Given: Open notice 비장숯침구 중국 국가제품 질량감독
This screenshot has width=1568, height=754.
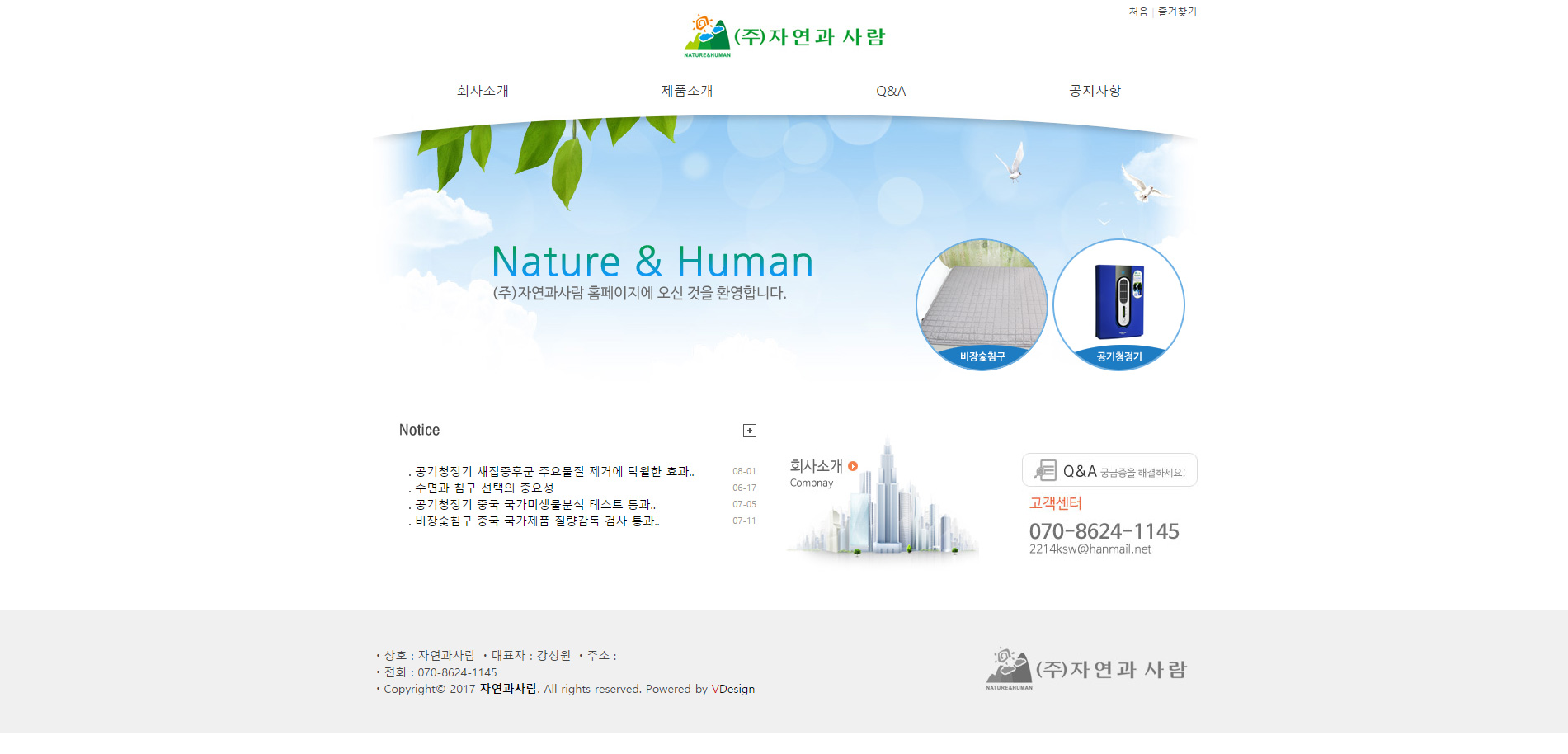Looking at the screenshot, I should pyautogui.click(x=537, y=521).
